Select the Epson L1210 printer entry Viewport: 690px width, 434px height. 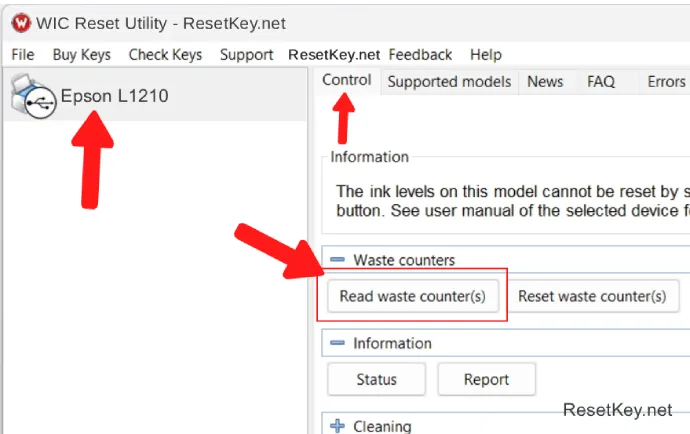(114, 97)
